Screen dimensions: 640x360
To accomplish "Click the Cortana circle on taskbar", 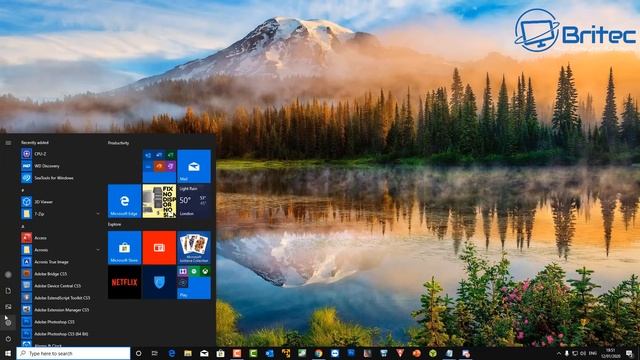I will click(138, 353).
